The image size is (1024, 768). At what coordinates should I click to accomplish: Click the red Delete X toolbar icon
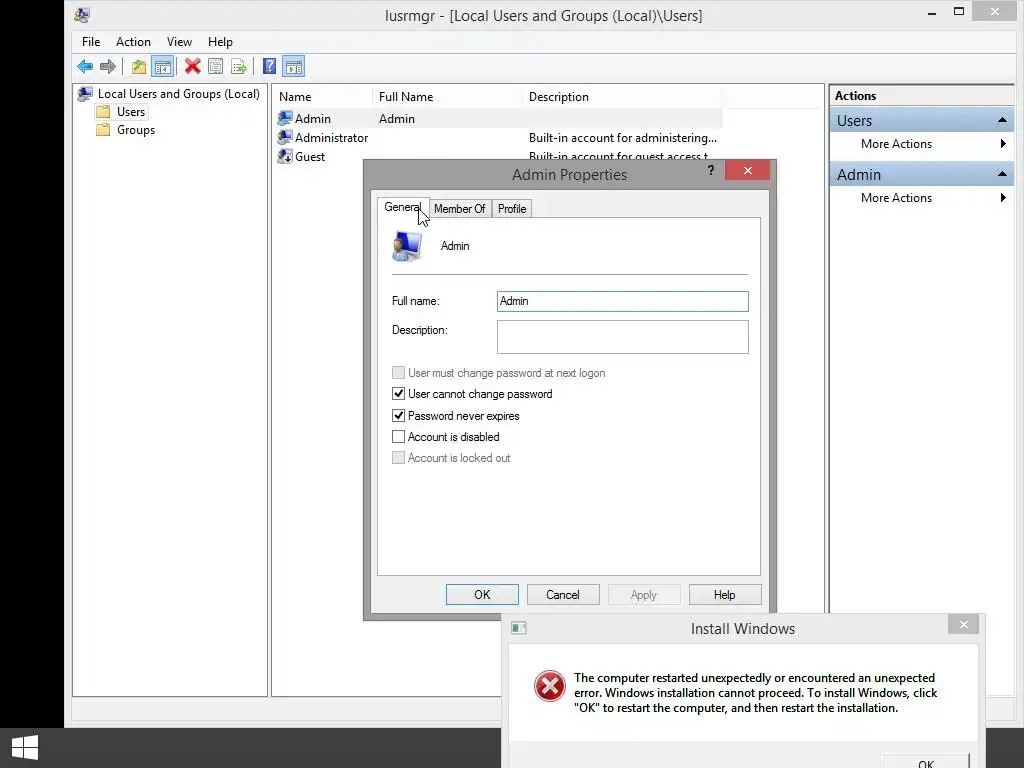(192, 66)
